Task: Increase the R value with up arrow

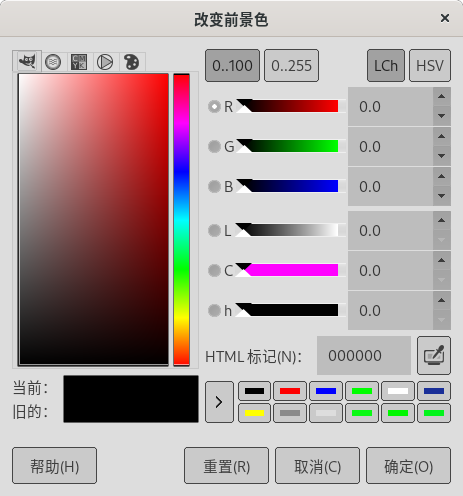Action: pyautogui.click(x=442, y=97)
